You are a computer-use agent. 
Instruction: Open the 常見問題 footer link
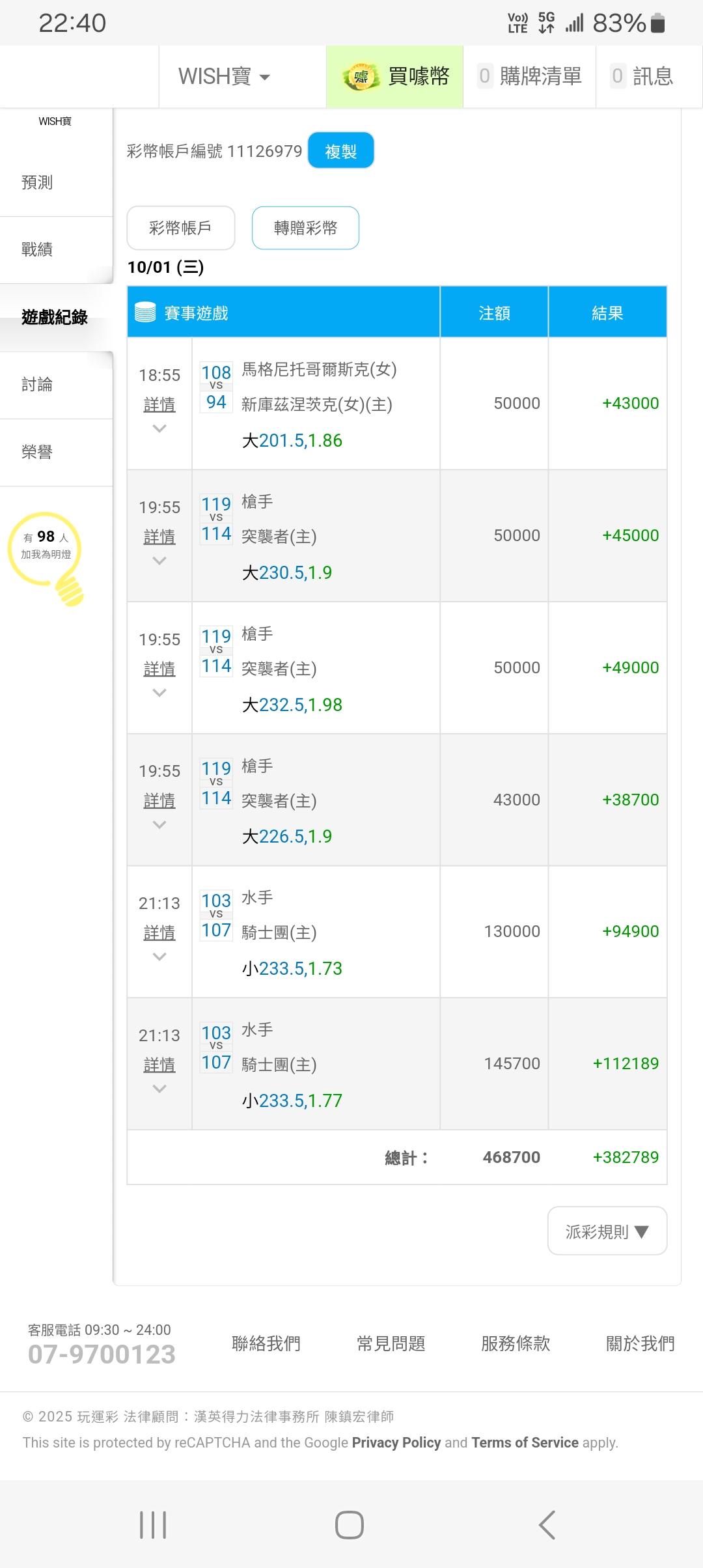(x=391, y=1343)
